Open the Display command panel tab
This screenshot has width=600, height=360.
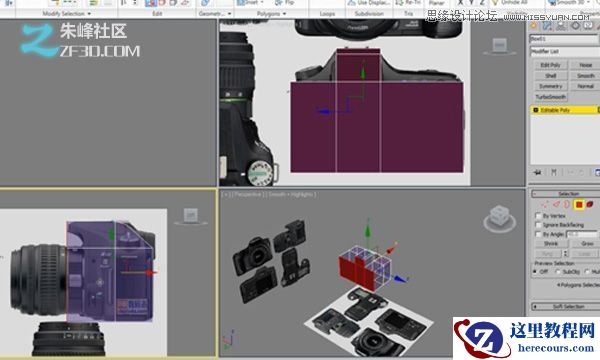[588, 26]
